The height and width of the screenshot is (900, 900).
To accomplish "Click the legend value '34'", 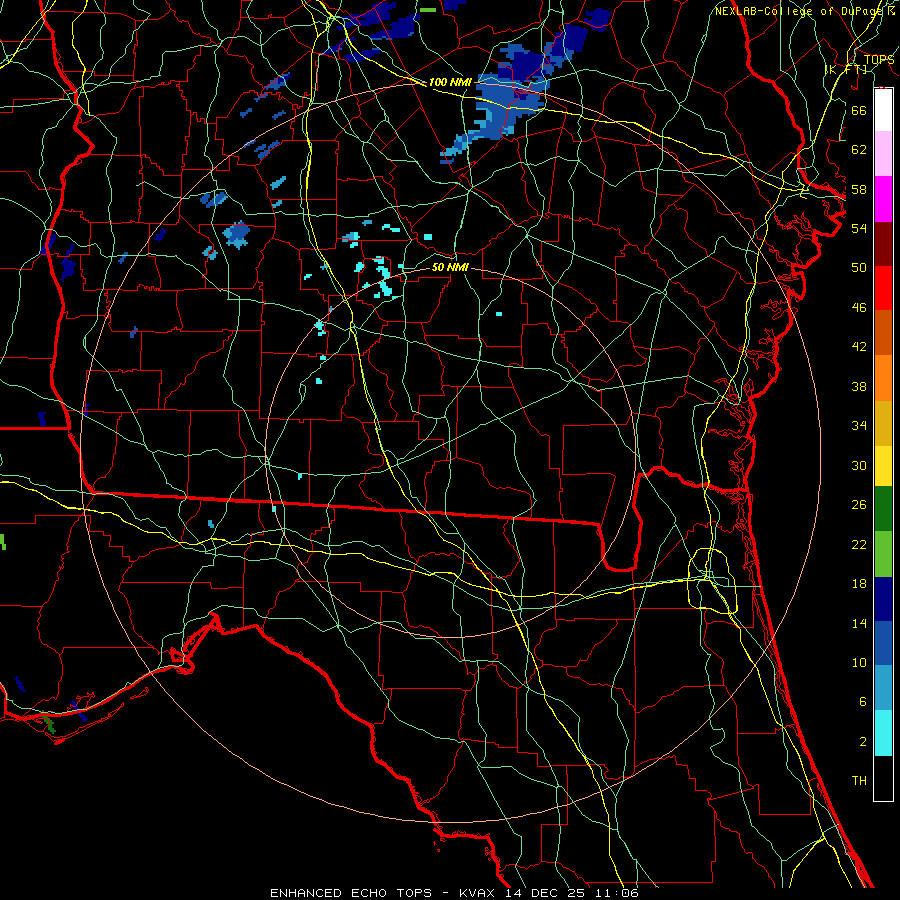I will [859, 426].
